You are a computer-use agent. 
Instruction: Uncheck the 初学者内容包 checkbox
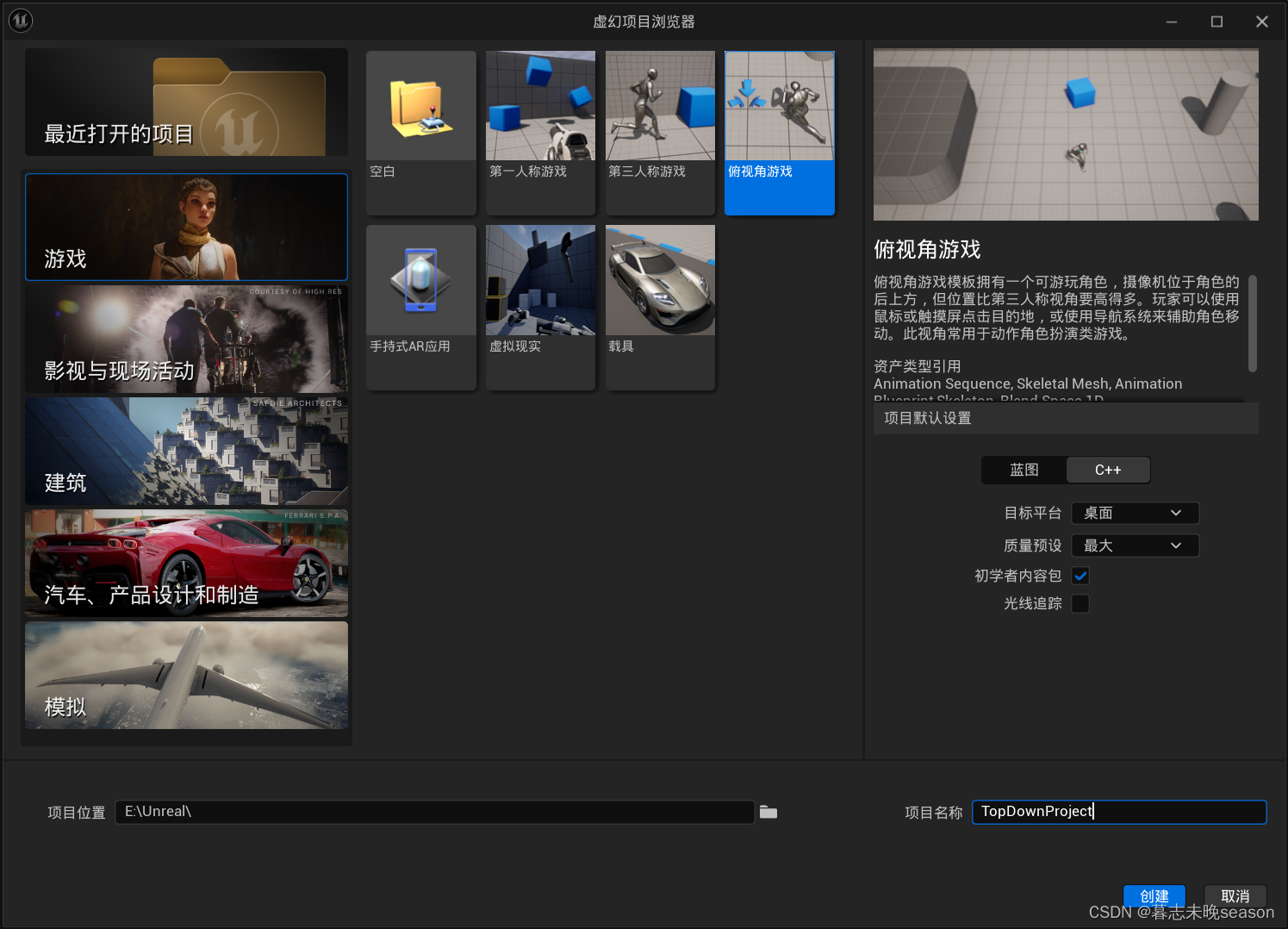(x=1080, y=576)
